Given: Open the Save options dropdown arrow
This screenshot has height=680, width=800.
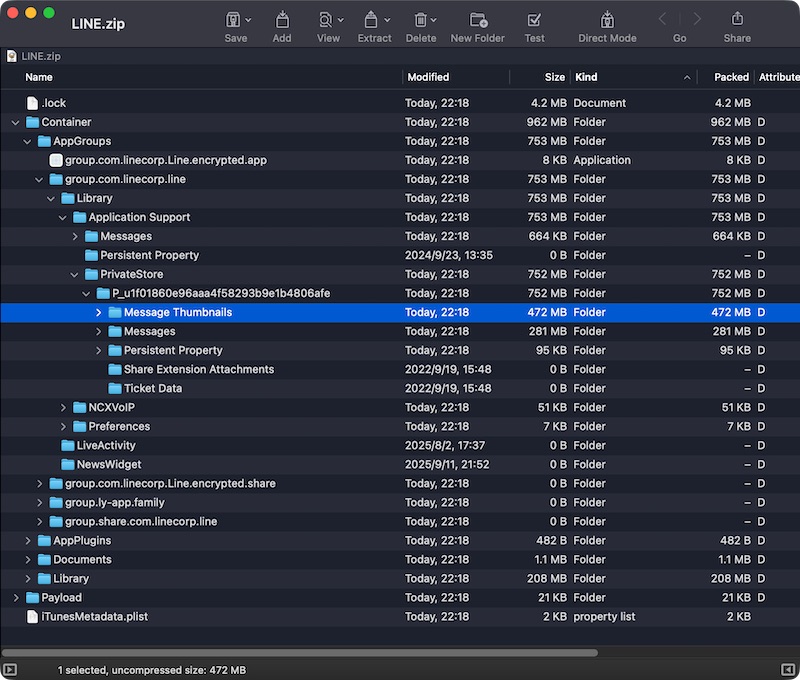Looking at the screenshot, I should (248, 20).
